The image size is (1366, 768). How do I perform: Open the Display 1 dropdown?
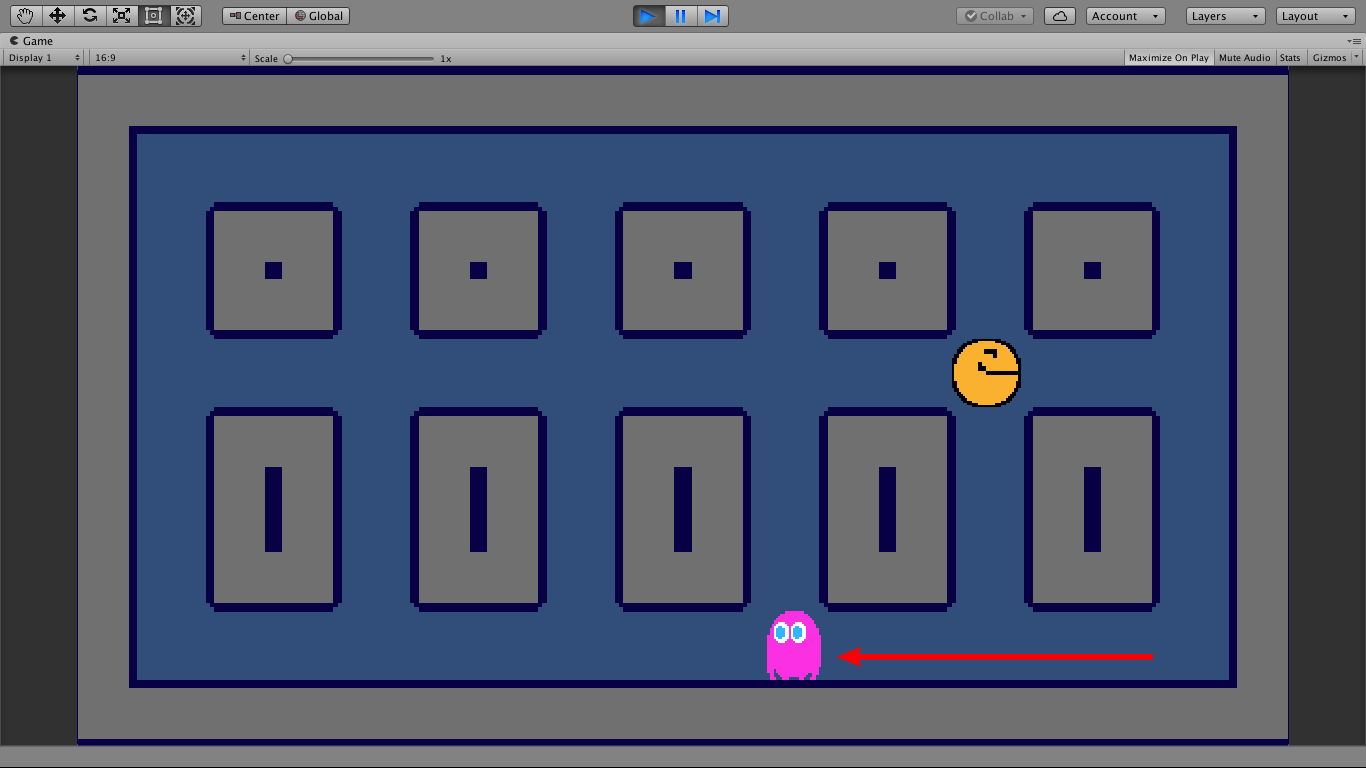[44, 58]
